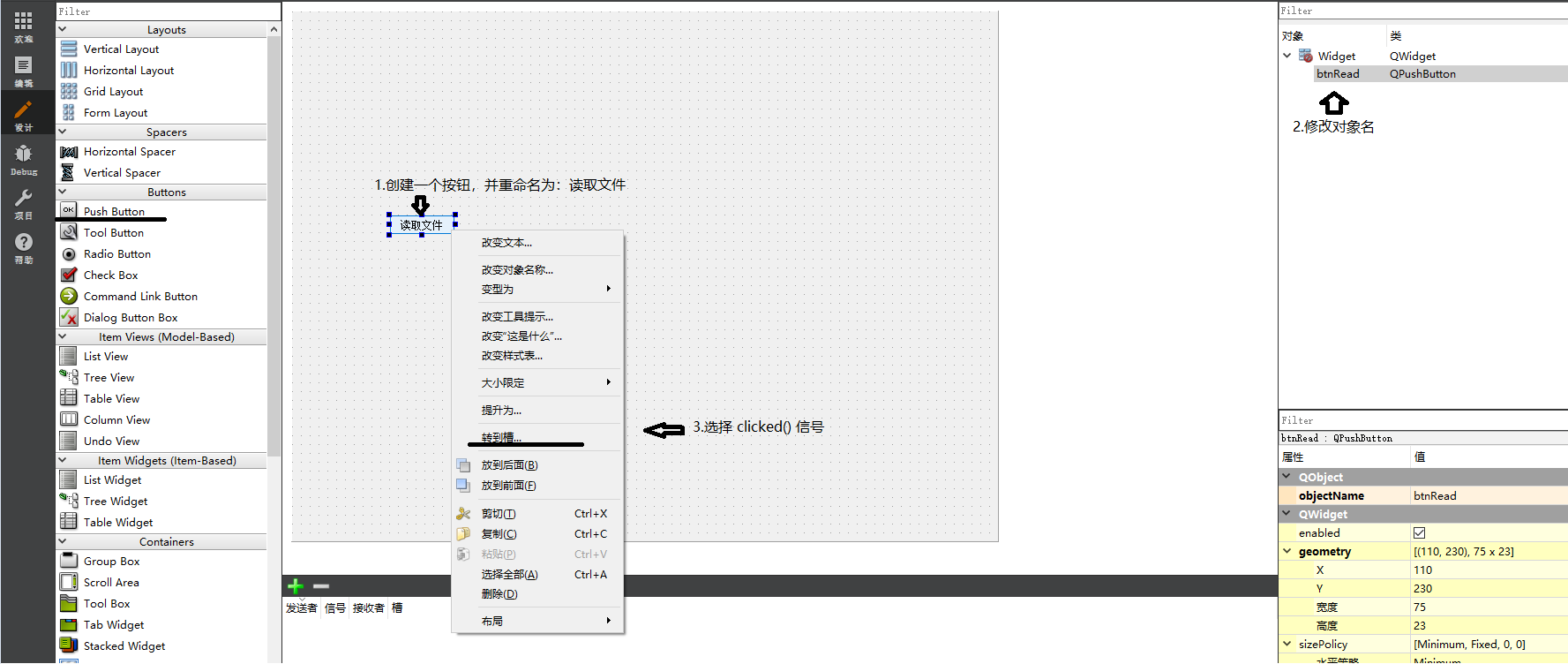1568x664 pixels.
Task: Select the Command Link Button icon
Action: point(69,296)
